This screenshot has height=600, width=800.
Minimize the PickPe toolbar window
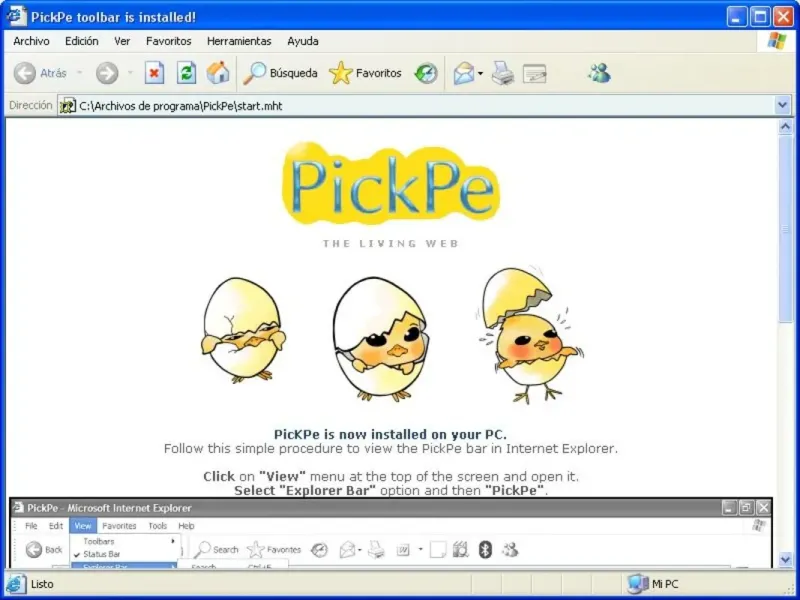(736, 17)
